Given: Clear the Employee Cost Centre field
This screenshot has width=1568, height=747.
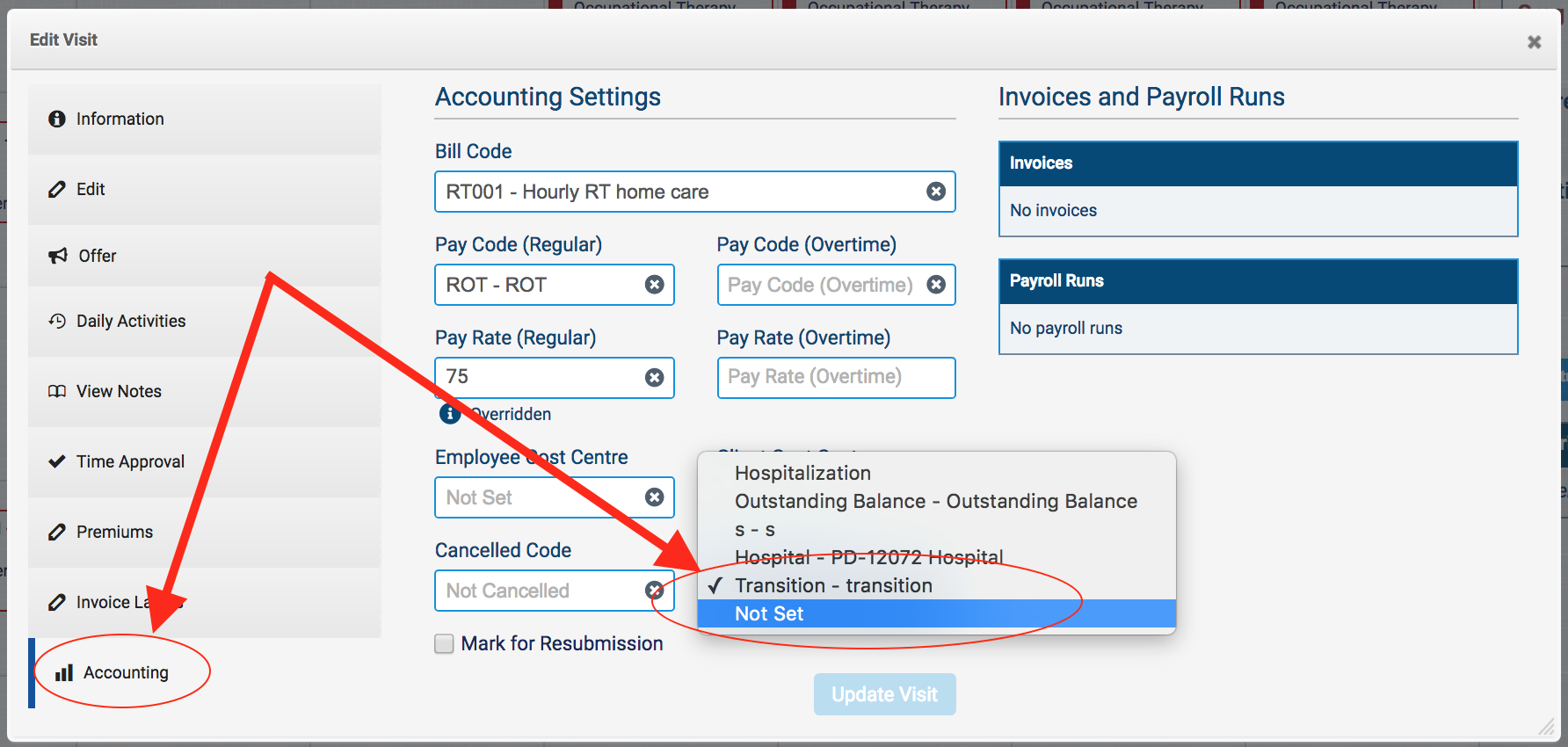Looking at the screenshot, I should click(654, 497).
